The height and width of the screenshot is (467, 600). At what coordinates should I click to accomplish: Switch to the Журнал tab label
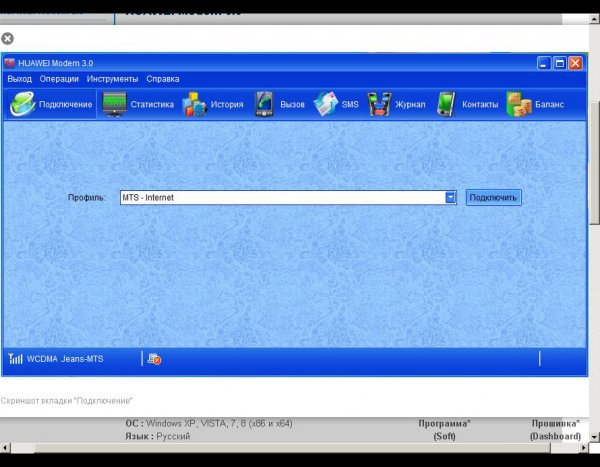[x=410, y=104]
